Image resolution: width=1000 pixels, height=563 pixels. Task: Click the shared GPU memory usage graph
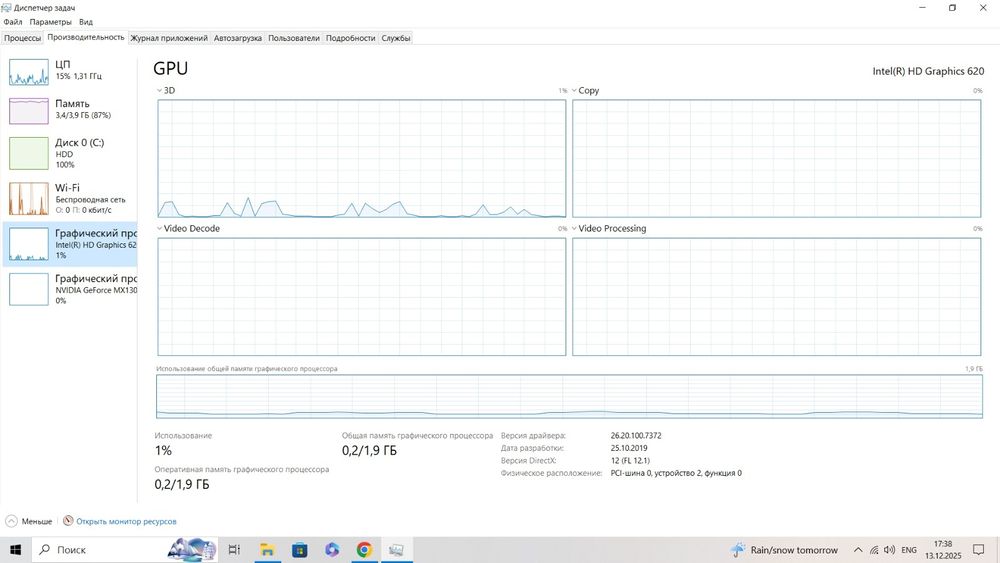[x=570, y=397]
